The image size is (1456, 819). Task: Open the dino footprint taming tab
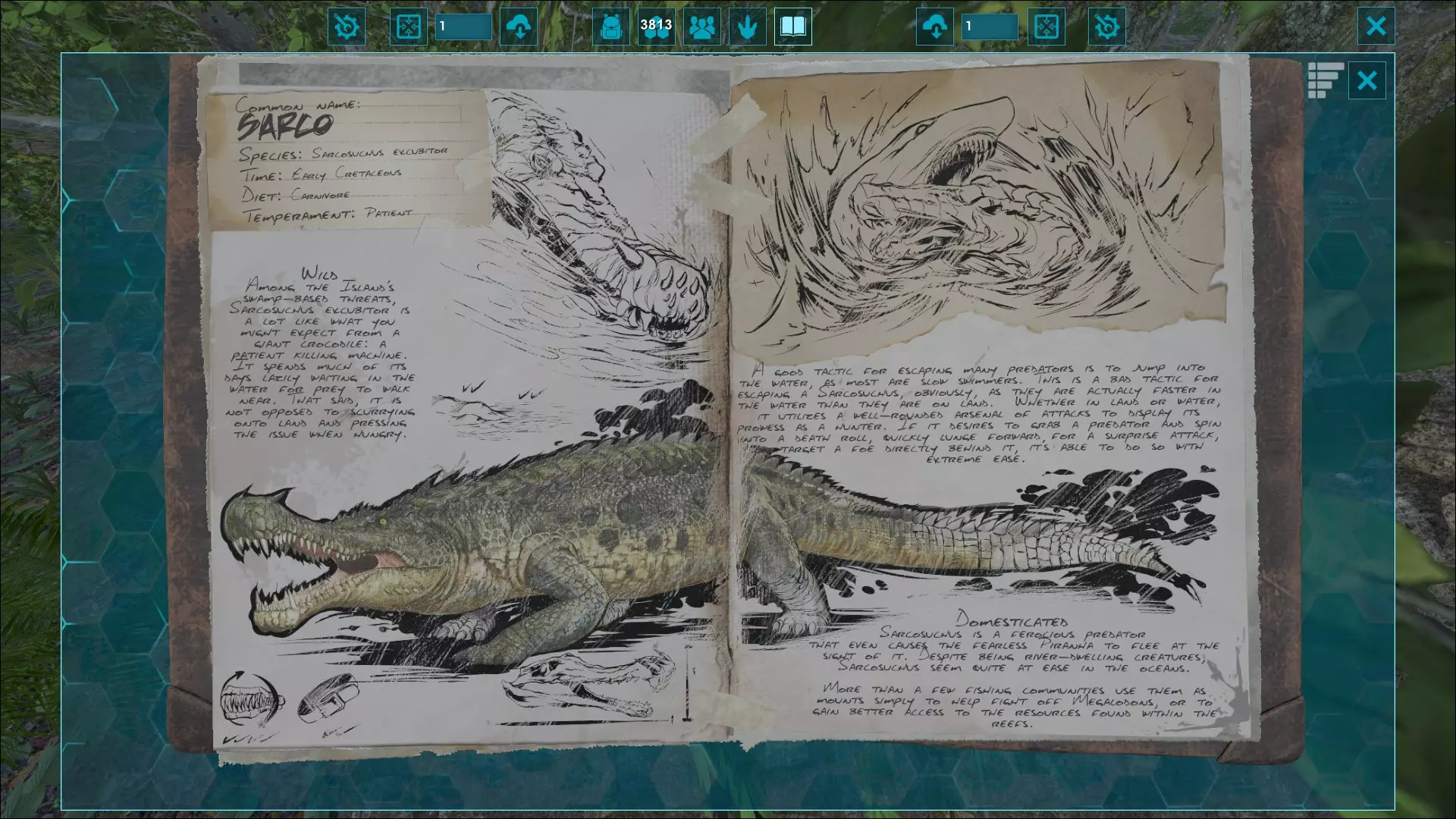point(747,27)
